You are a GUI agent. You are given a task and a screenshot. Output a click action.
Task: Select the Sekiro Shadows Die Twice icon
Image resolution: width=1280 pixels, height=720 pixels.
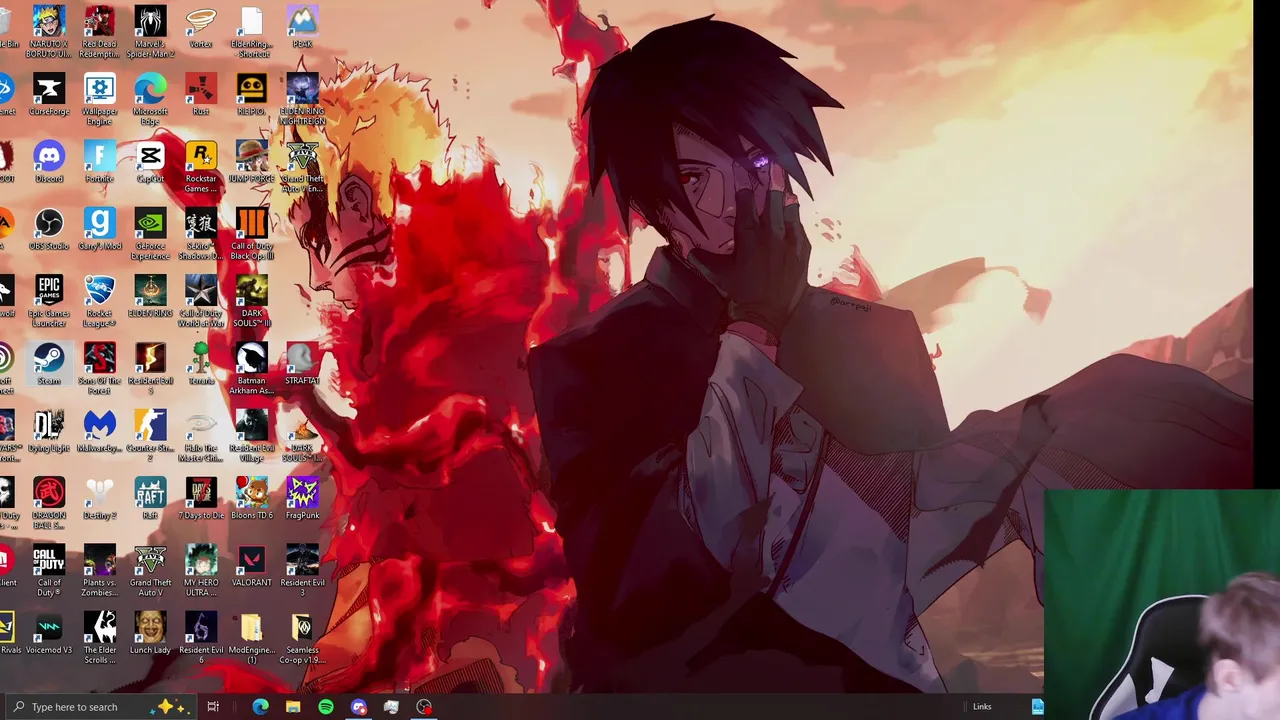tap(201, 234)
